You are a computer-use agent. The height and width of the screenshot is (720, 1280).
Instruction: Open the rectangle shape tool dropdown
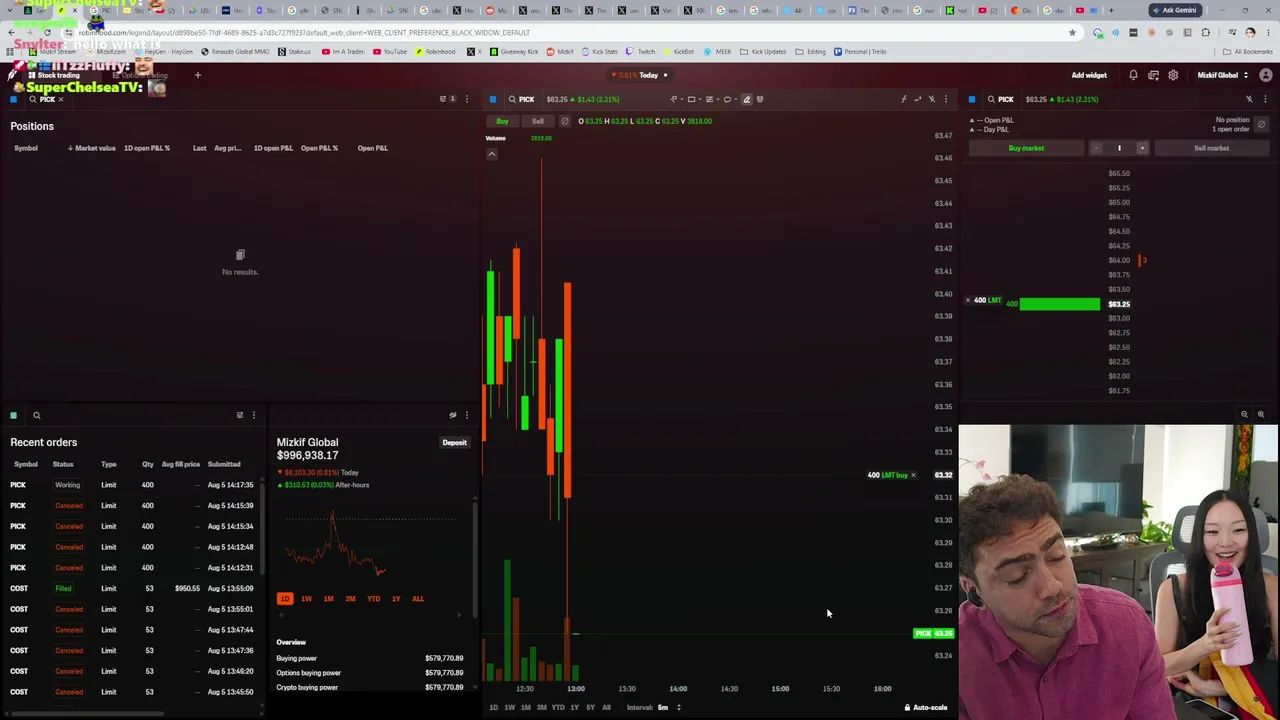coord(694,99)
